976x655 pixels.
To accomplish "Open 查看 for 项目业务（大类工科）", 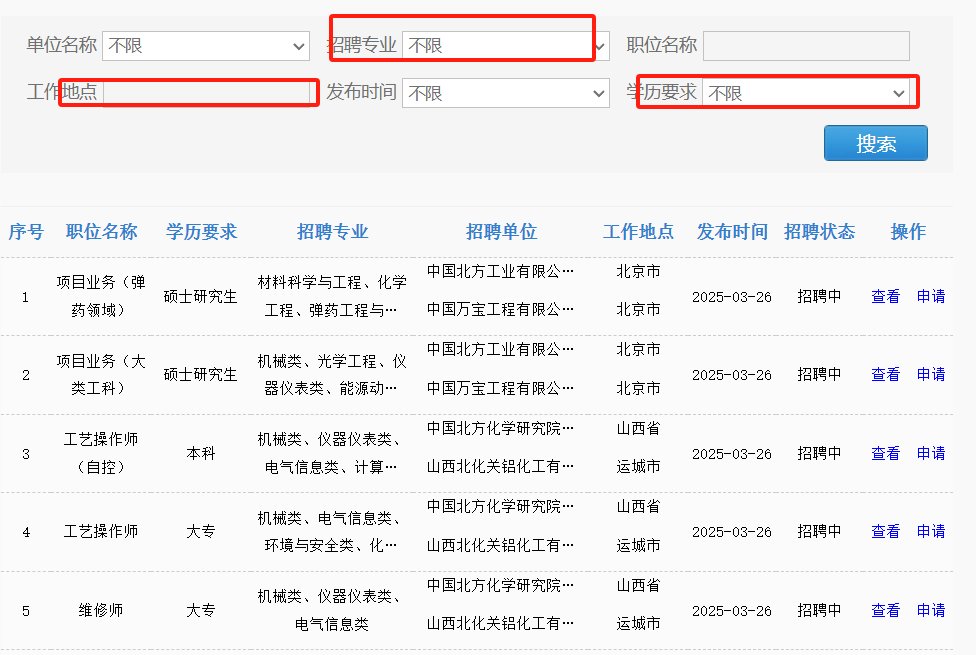I will point(884,374).
